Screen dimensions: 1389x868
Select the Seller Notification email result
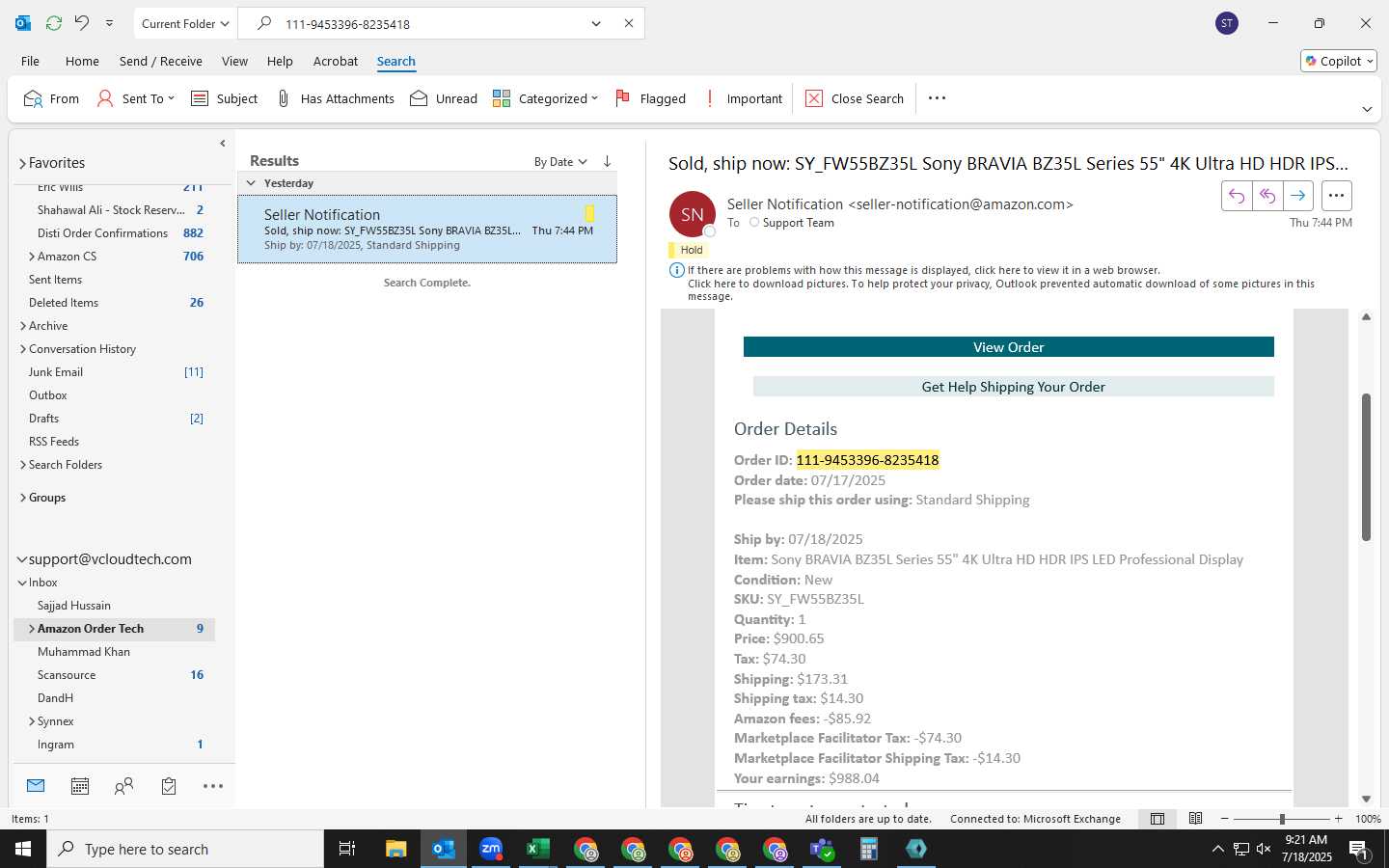(427, 230)
